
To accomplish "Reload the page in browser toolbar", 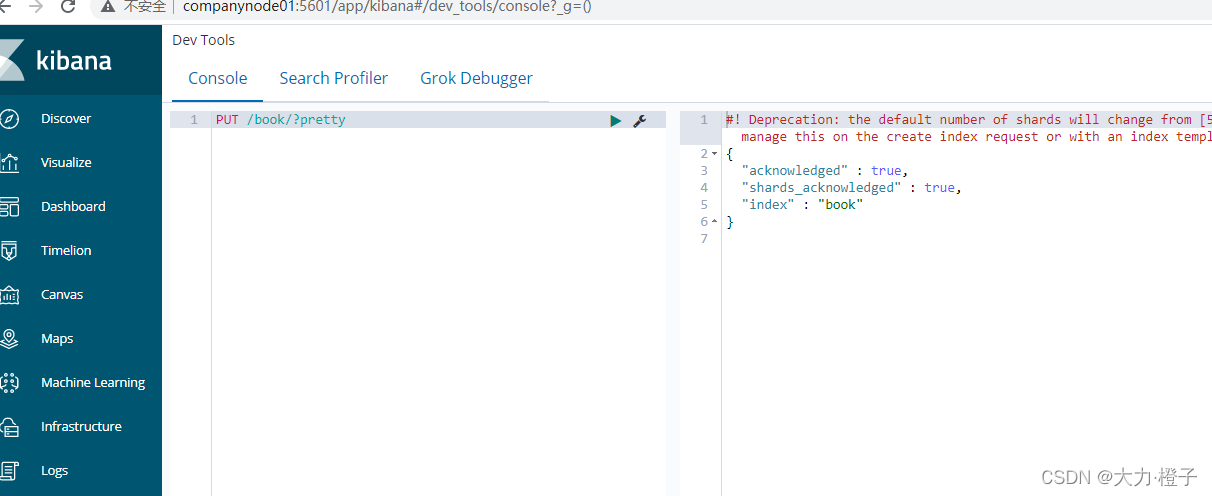I will point(68,6).
